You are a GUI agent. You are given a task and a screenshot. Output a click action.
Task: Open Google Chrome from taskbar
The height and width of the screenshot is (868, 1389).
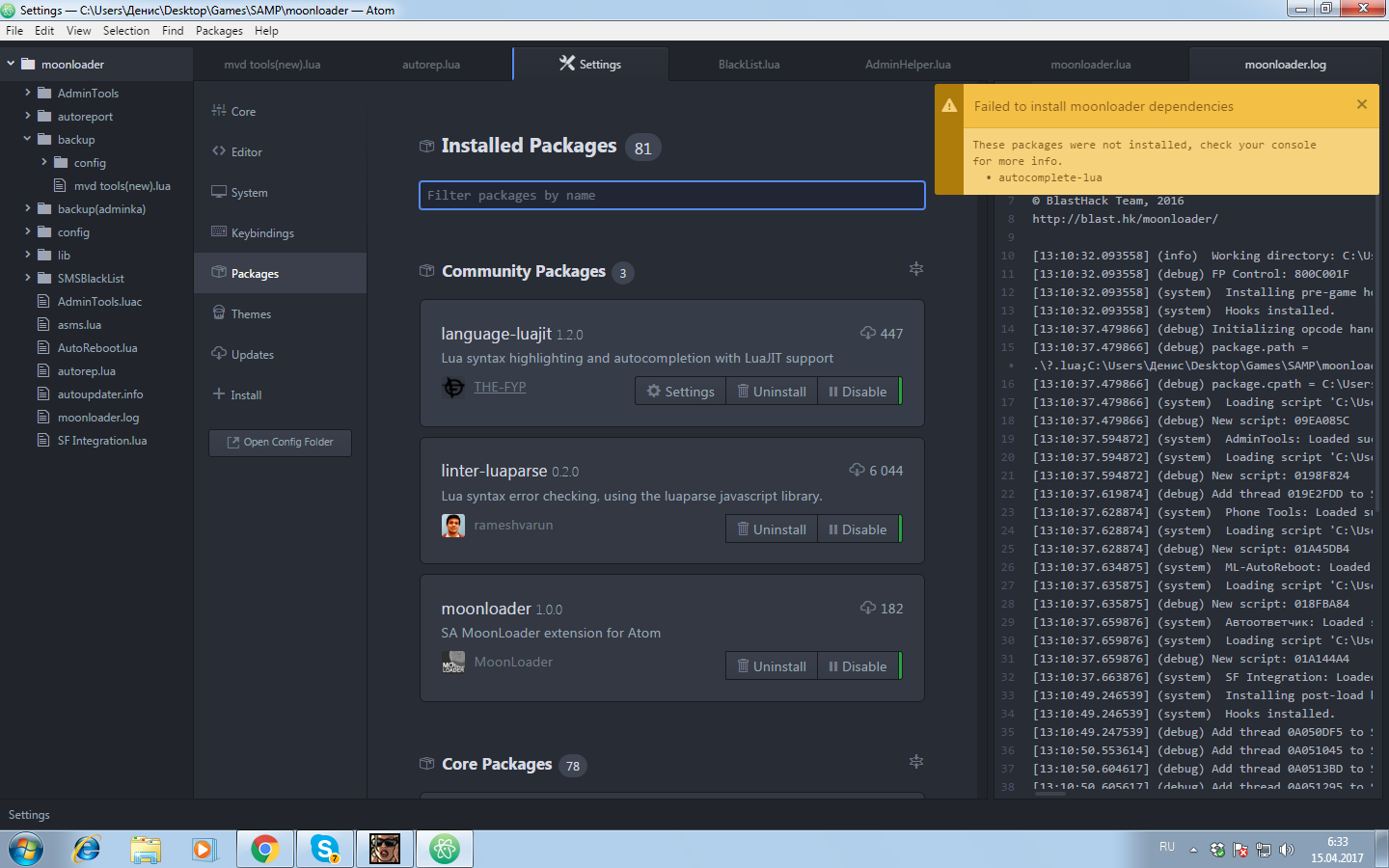tap(265, 849)
